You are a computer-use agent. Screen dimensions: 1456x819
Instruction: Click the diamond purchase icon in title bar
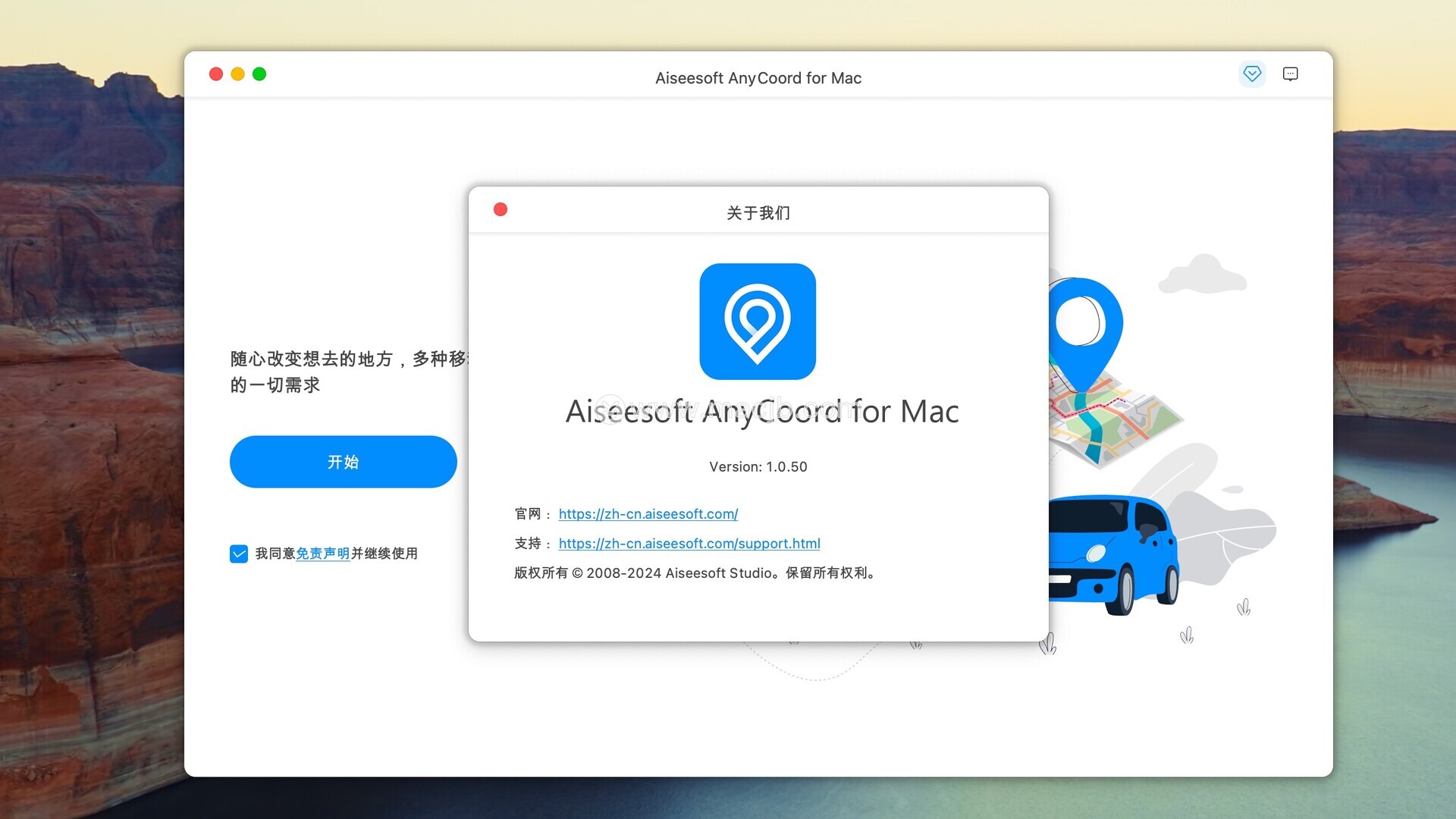point(1252,74)
